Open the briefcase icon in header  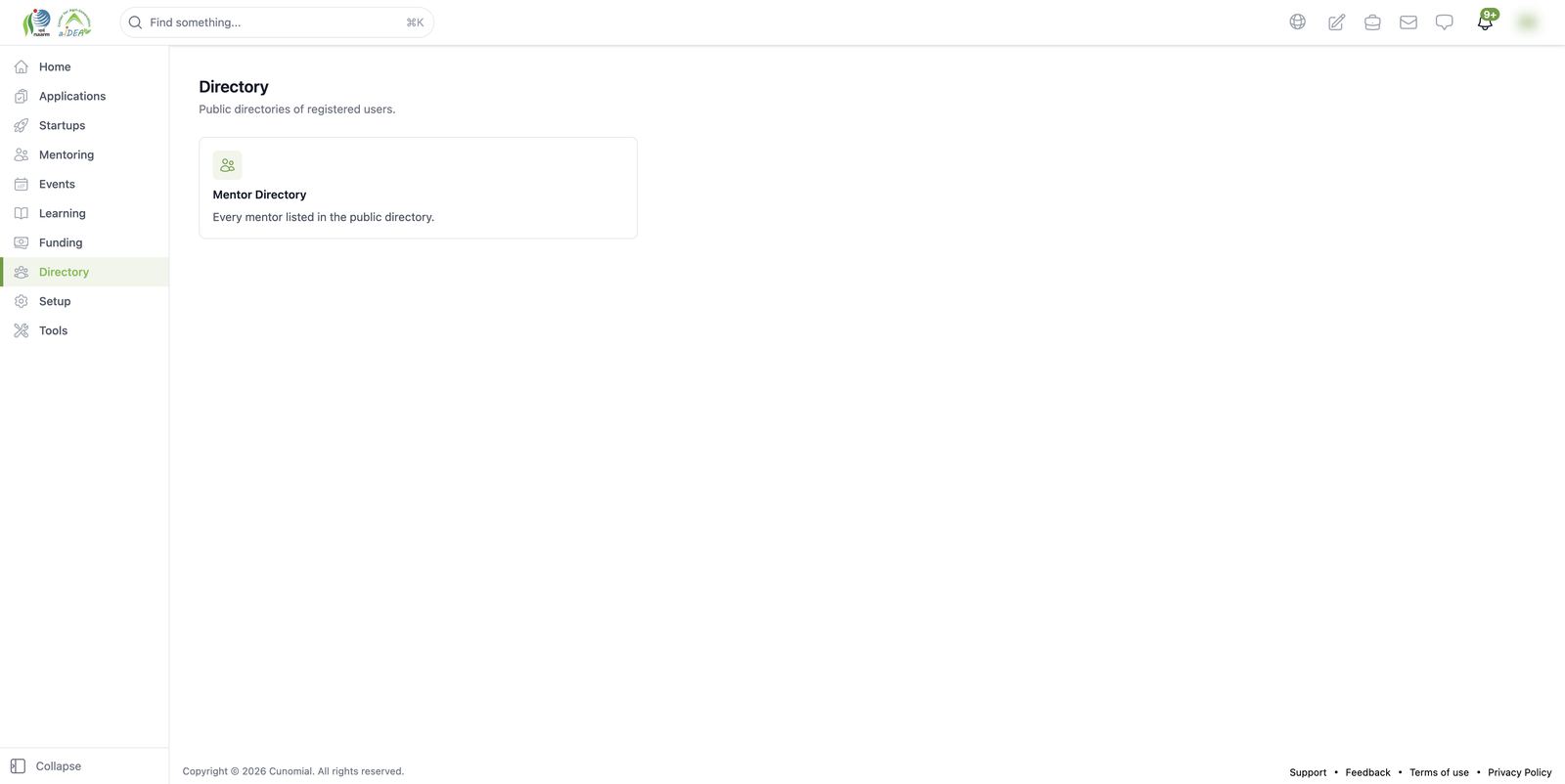[1372, 22]
